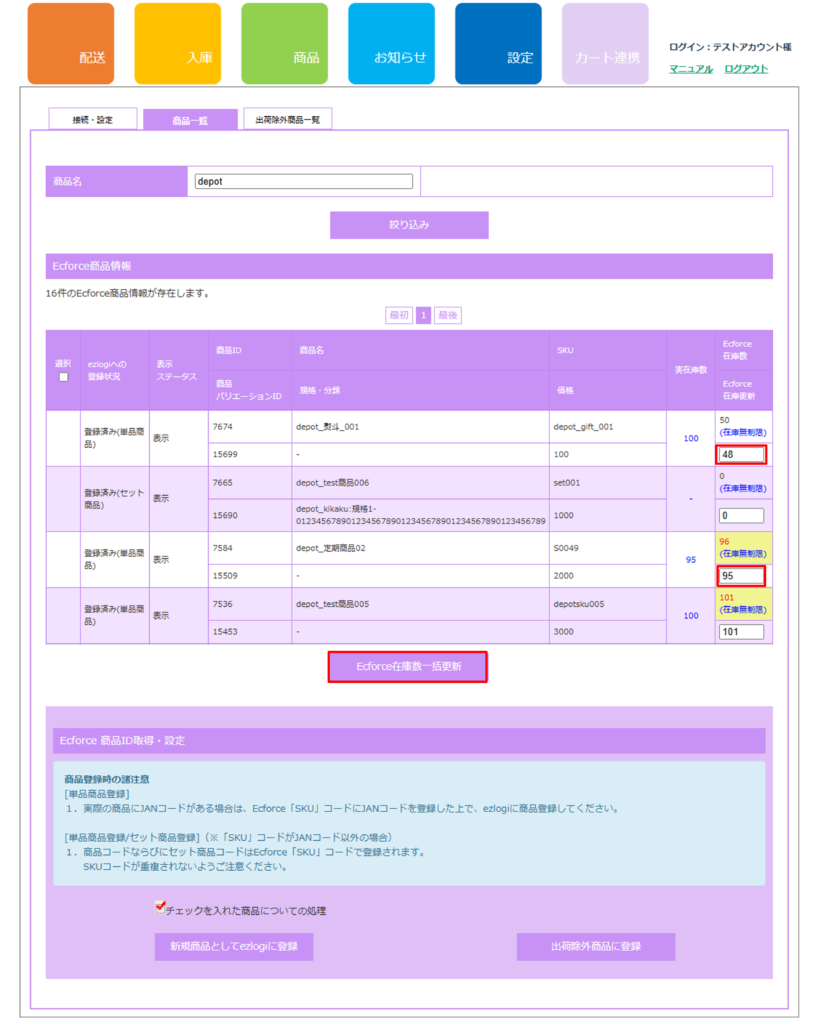818x1024 pixels.
Task: Select the カート連携 tile
Action: [x=605, y=44]
